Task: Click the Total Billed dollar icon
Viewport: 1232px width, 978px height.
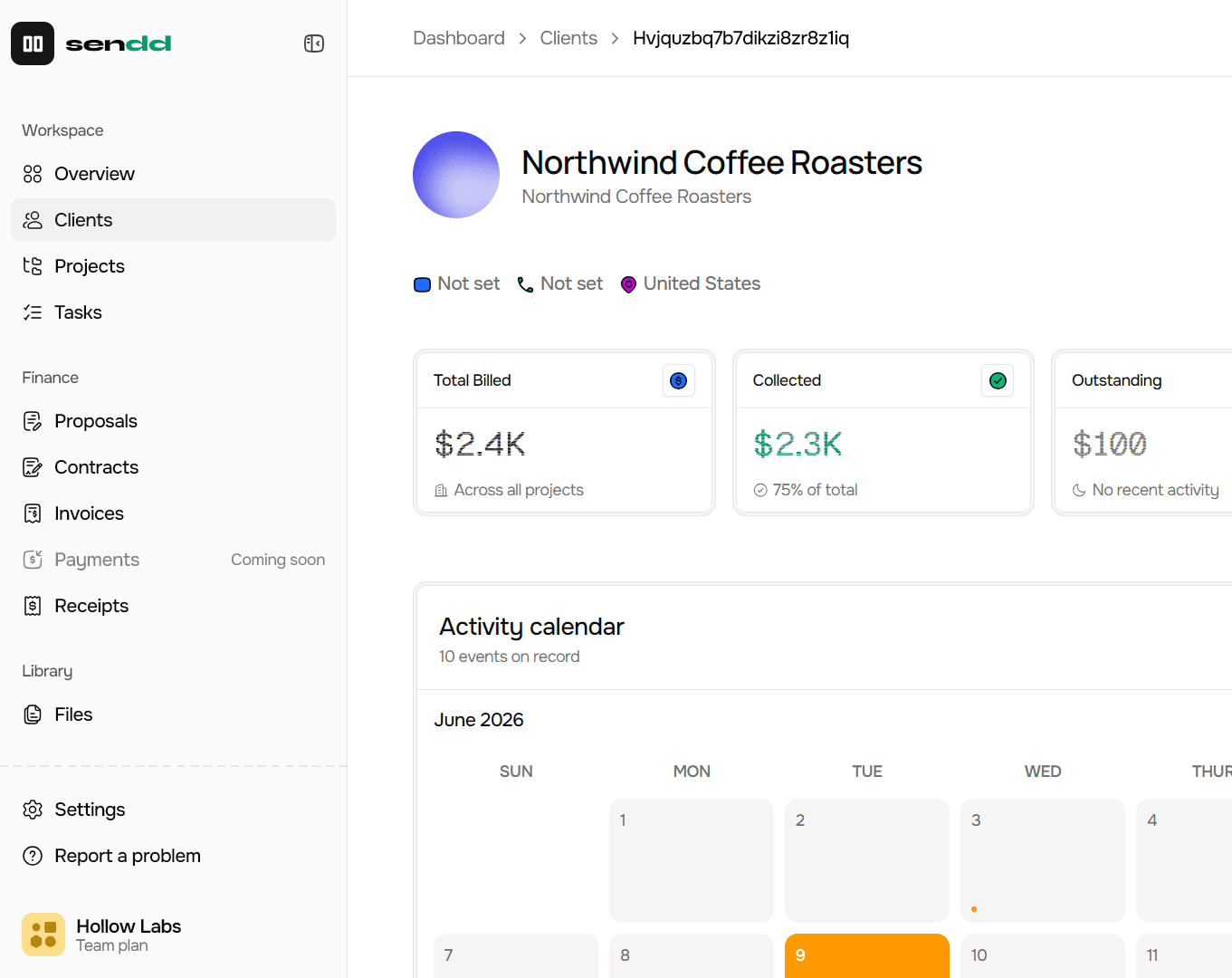Action: 678,381
